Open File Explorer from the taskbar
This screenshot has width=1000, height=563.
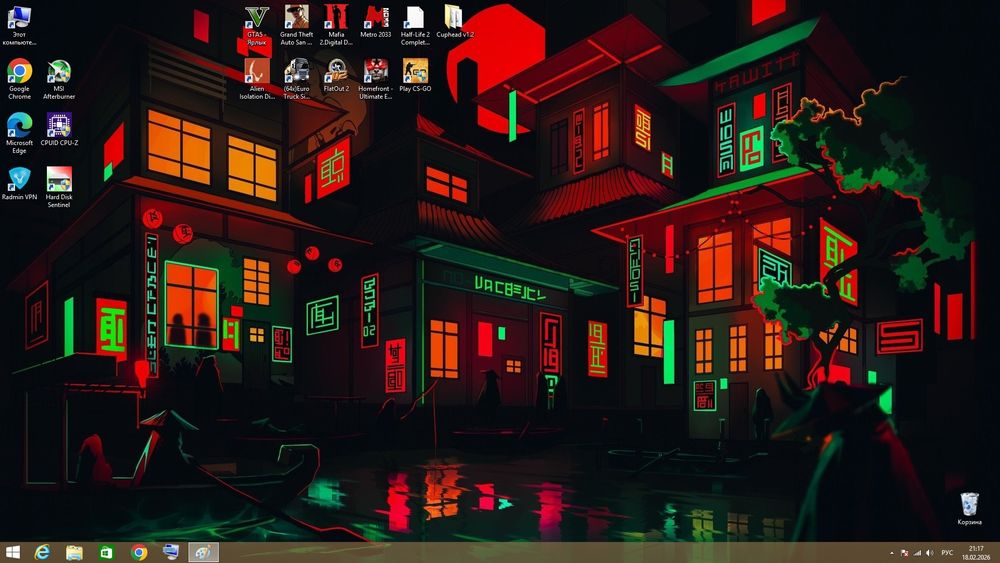point(74,552)
